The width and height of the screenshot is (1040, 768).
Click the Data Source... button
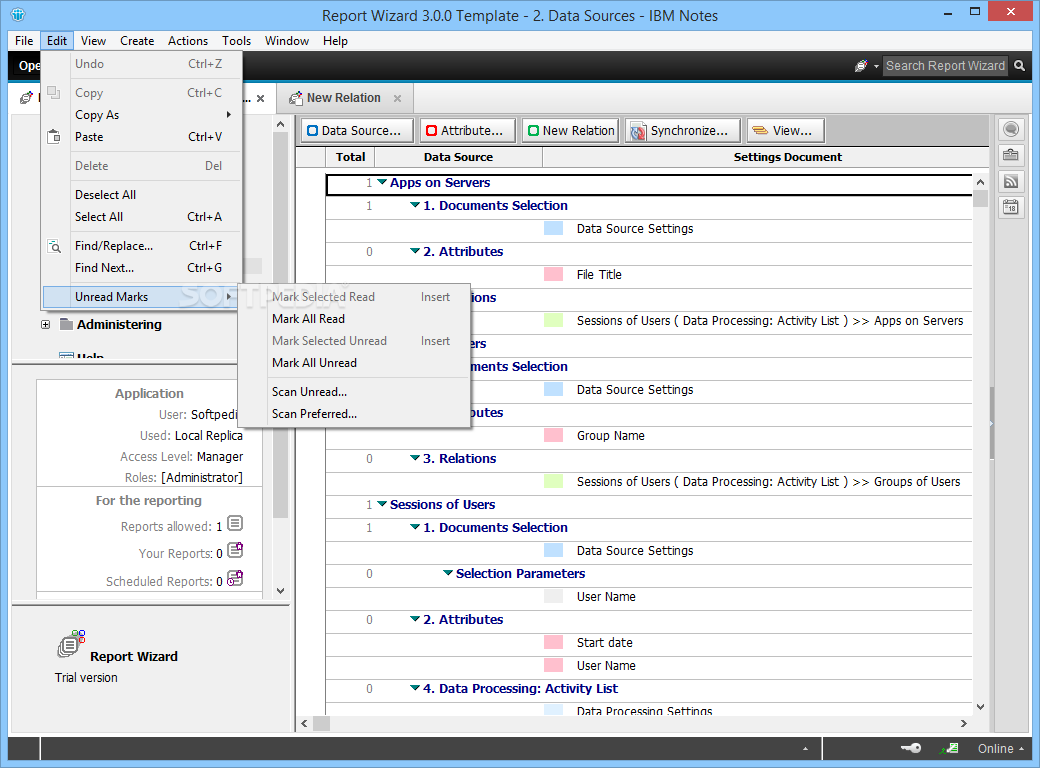click(x=358, y=131)
